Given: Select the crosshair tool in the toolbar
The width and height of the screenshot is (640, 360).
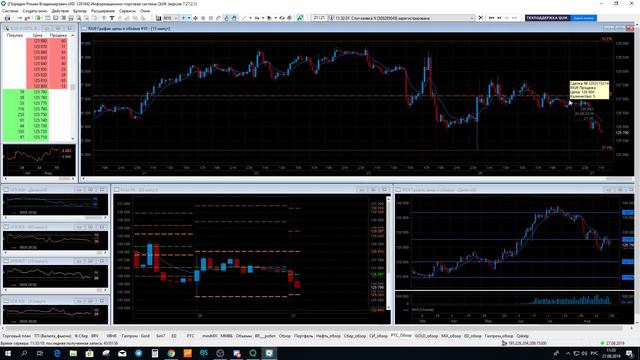Looking at the screenshot, I should pyautogui.click(x=196, y=18).
